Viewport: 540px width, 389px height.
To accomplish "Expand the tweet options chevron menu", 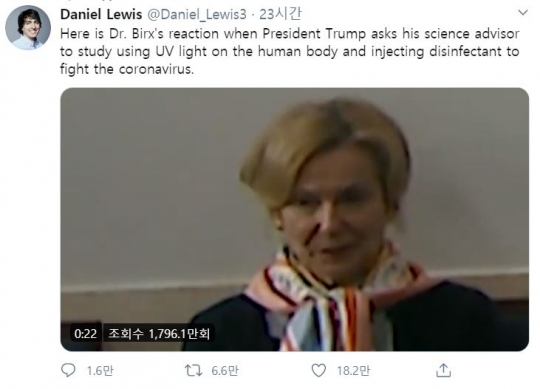I will 523,13.
